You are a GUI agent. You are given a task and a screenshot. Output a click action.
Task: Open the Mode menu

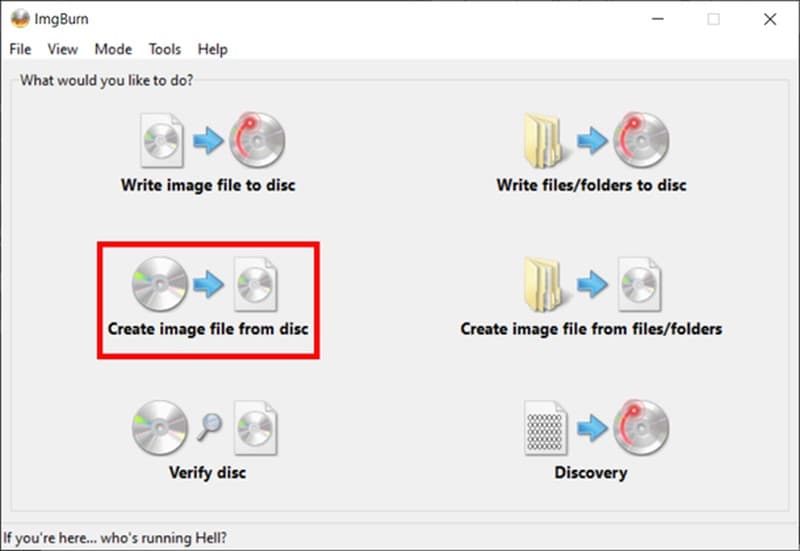(113, 49)
